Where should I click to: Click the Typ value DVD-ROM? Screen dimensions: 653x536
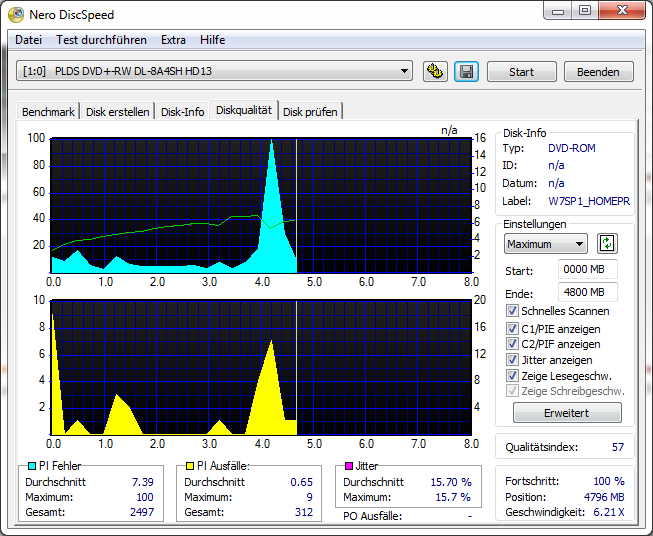572,148
